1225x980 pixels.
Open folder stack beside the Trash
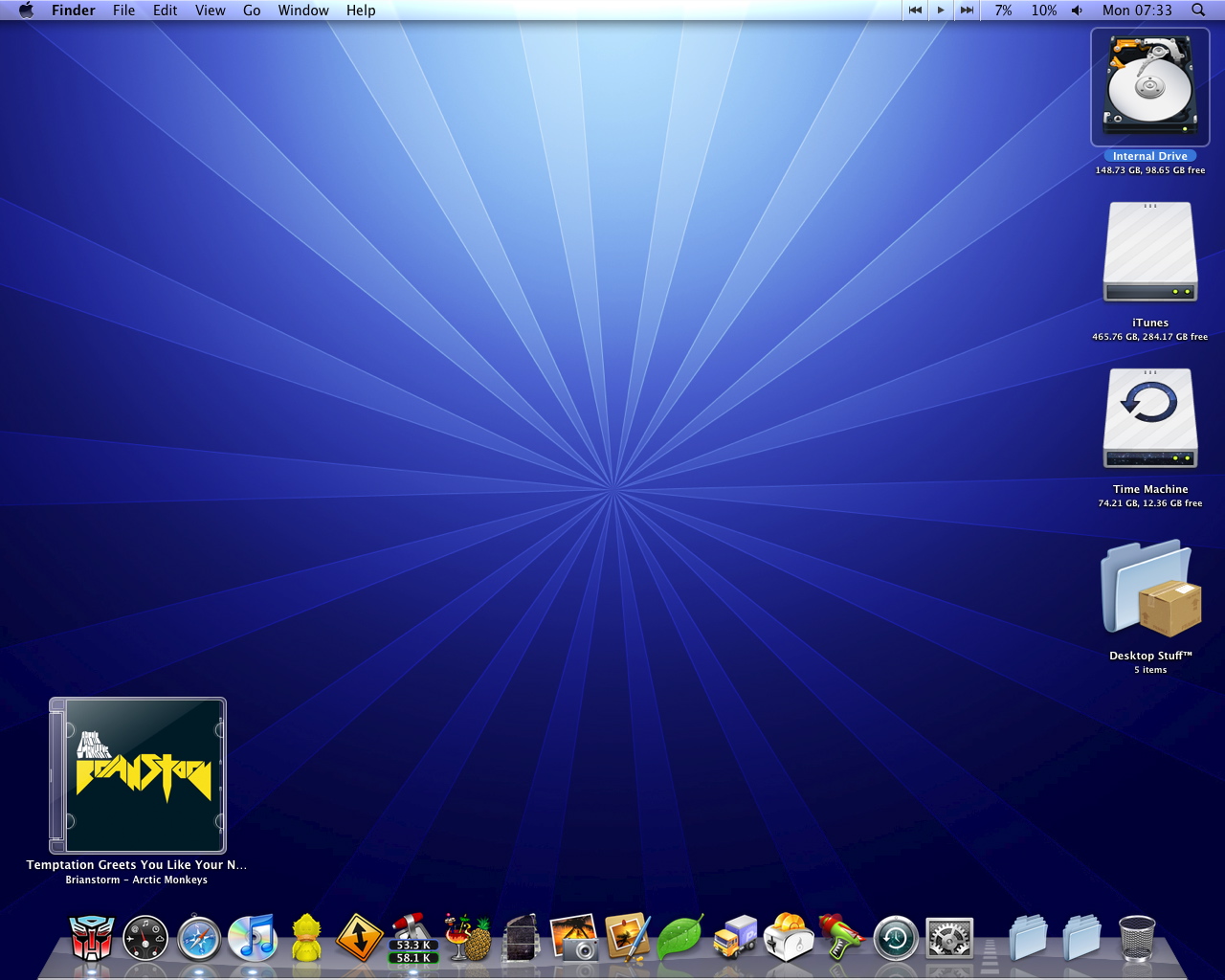[1082, 937]
